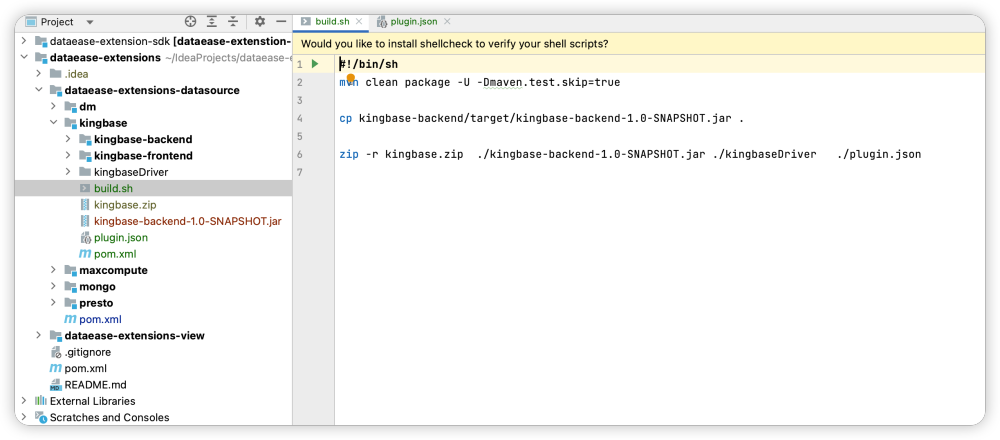This screenshot has height=440, width=1000.
Task: Expand Scratches and Consoles node
Action: point(24,418)
